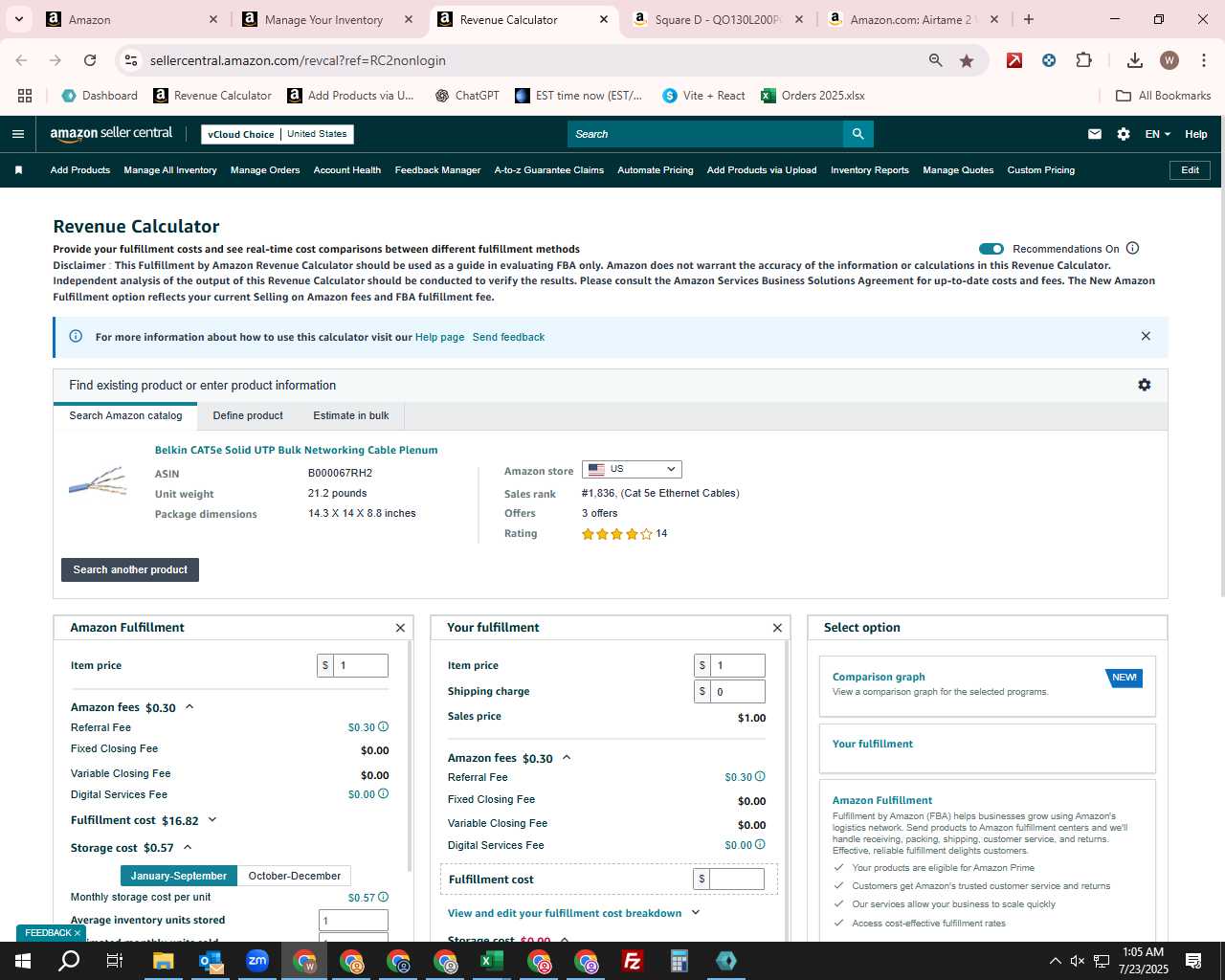Dismiss the help info banner
Screen dimensions: 1225x980
[x=1146, y=336]
